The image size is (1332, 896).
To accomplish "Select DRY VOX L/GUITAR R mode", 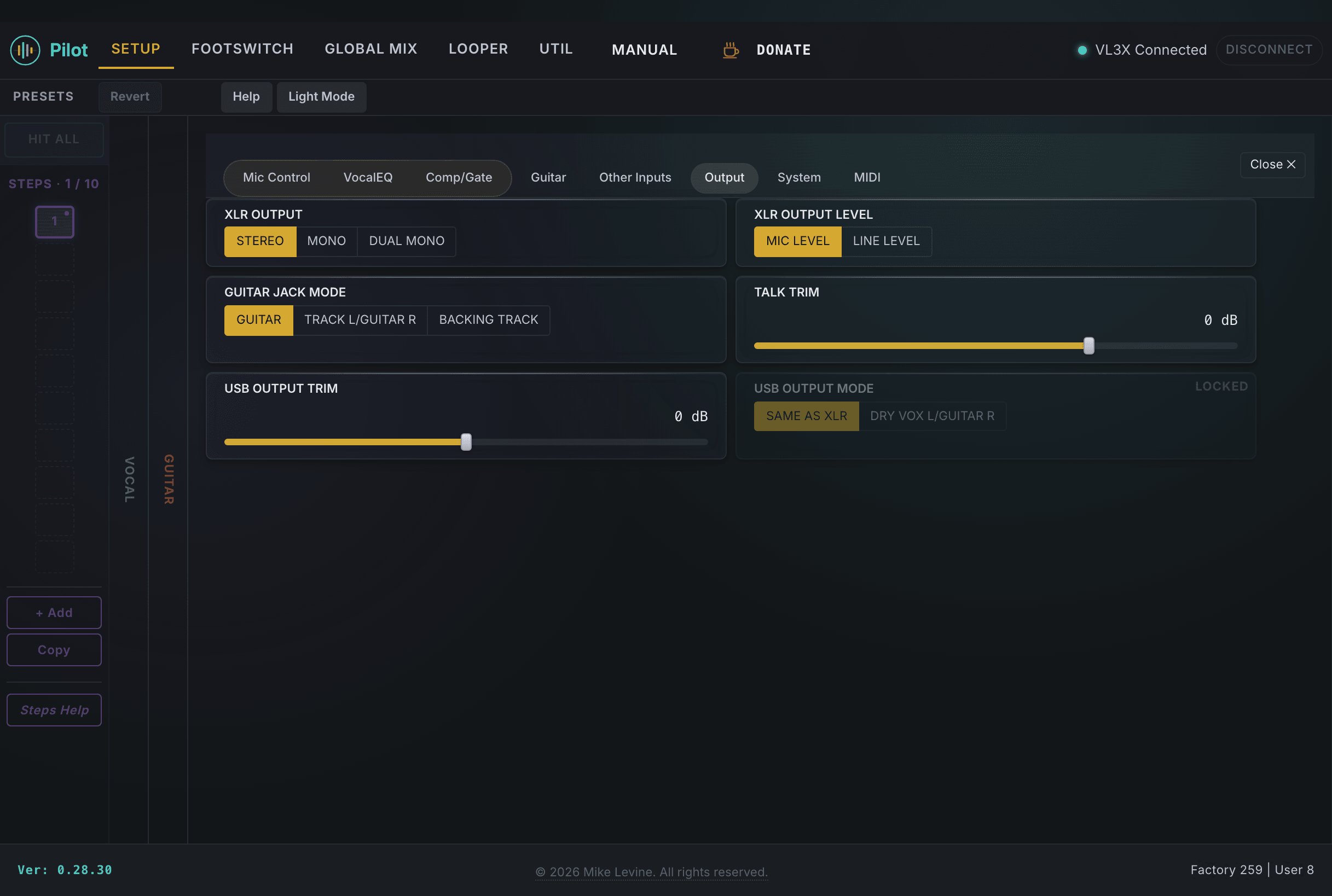I will click(932, 416).
